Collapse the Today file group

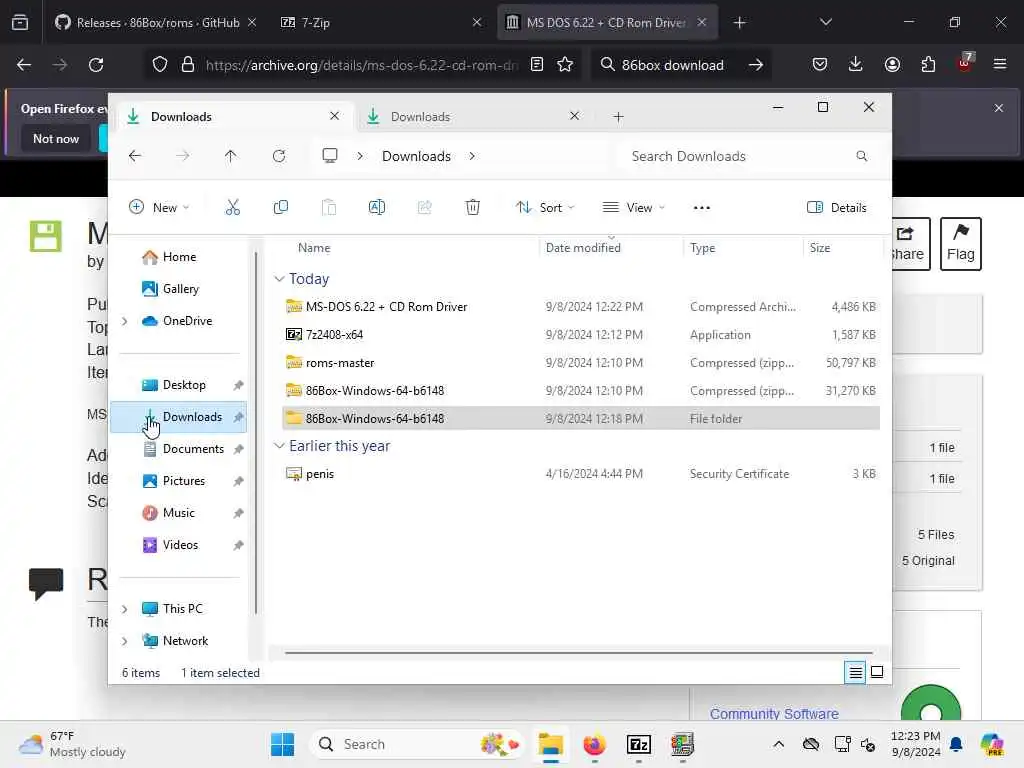[279, 279]
